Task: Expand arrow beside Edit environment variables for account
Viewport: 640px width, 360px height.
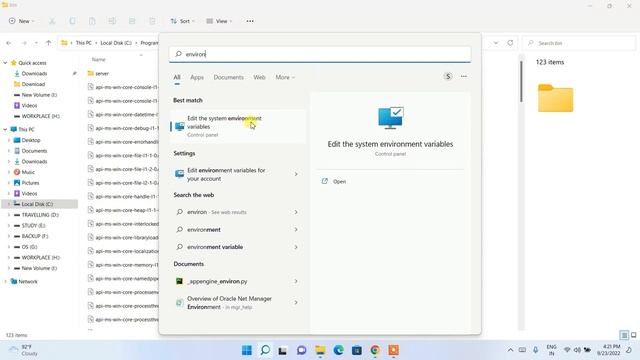Action: (x=296, y=174)
